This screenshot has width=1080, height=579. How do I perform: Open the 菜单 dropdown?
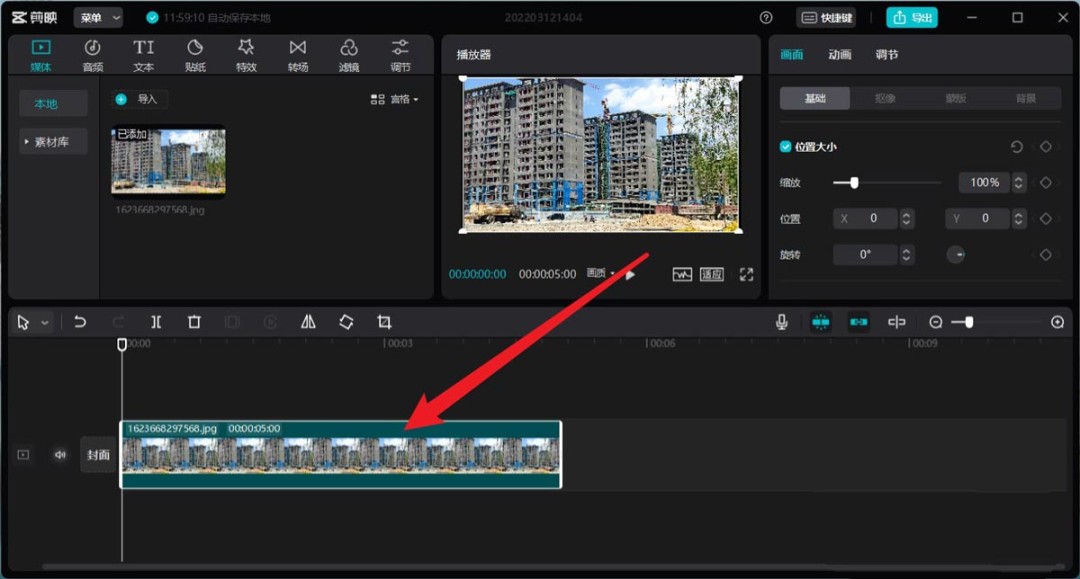click(x=98, y=16)
